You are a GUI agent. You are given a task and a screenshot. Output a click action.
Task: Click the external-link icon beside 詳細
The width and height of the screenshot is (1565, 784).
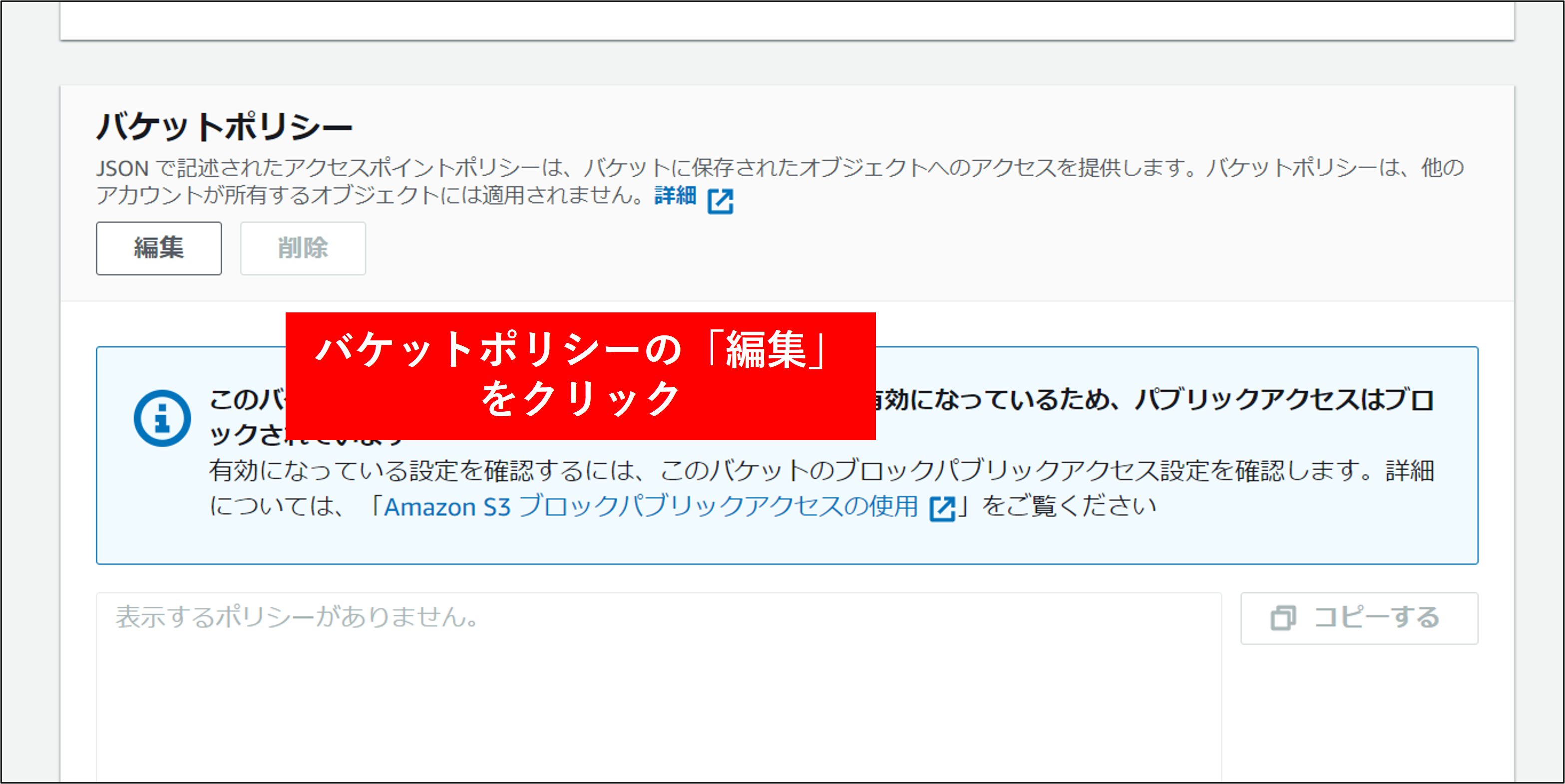[x=721, y=201]
